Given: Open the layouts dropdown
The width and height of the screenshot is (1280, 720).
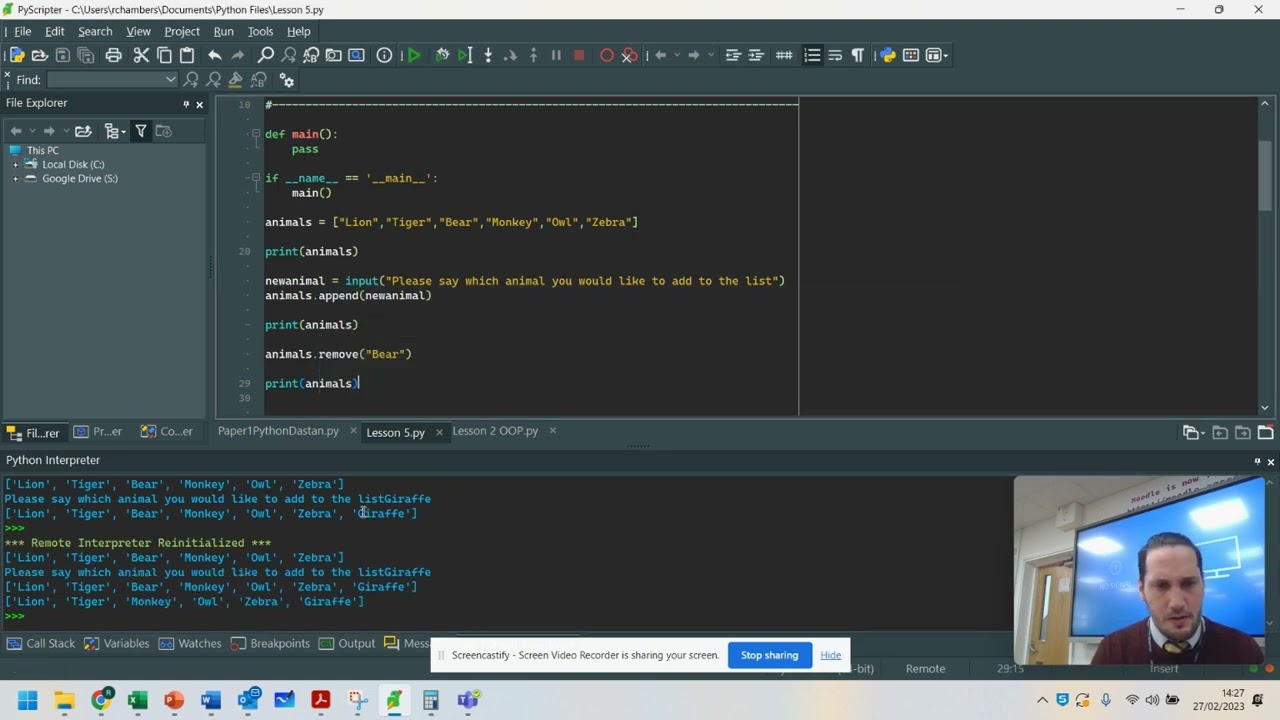Looking at the screenshot, I should 937,55.
